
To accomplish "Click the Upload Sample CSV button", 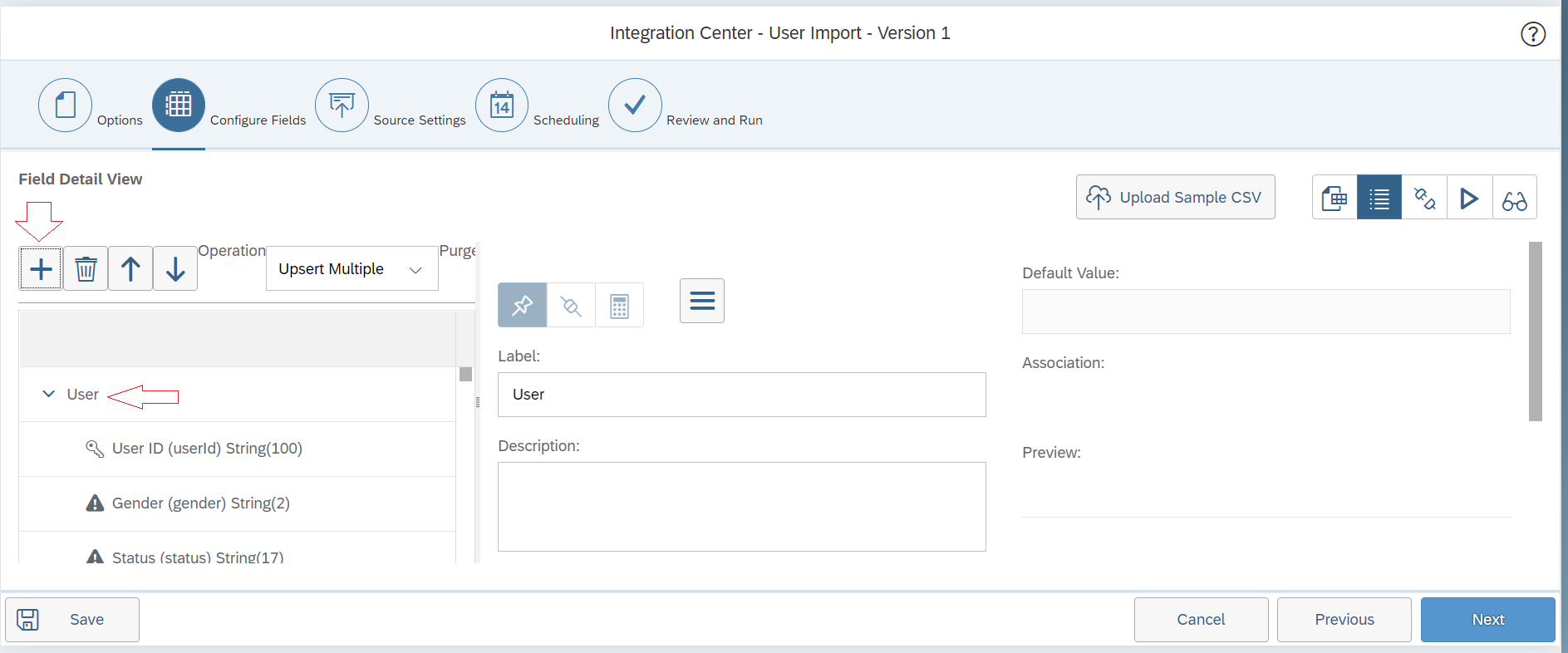I will click(1175, 197).
